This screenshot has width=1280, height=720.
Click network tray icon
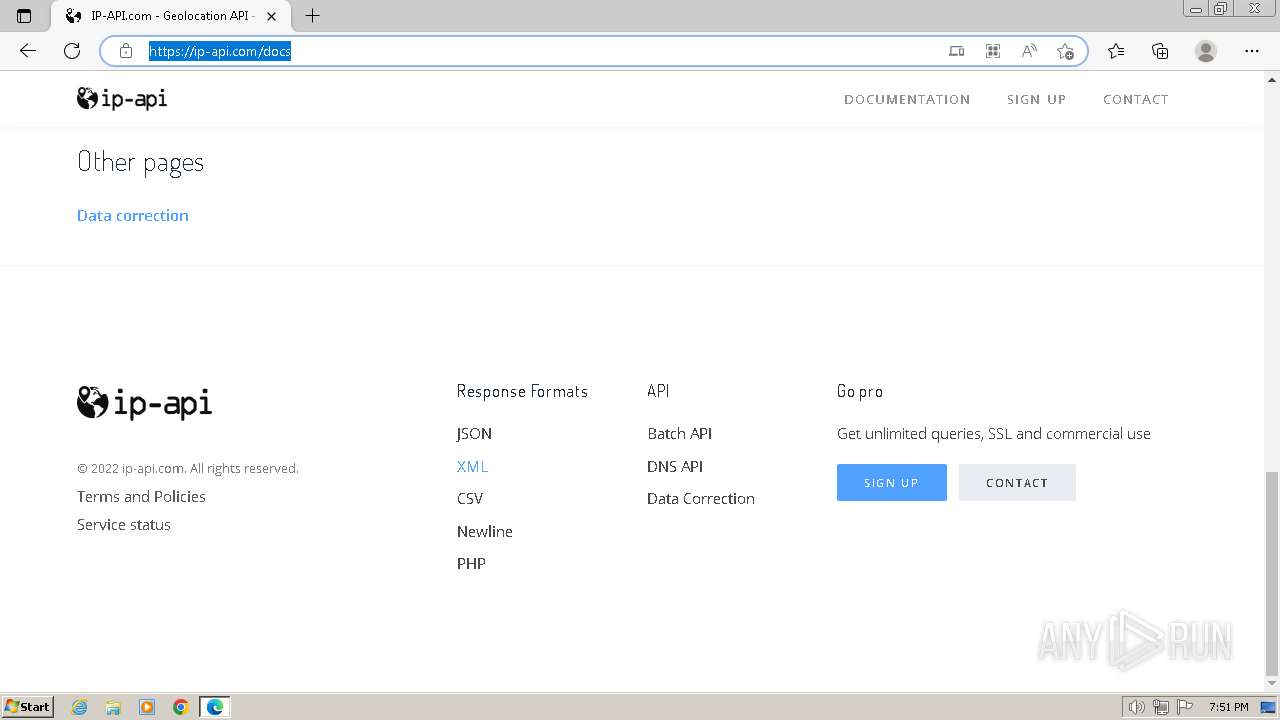(1161, 707)
